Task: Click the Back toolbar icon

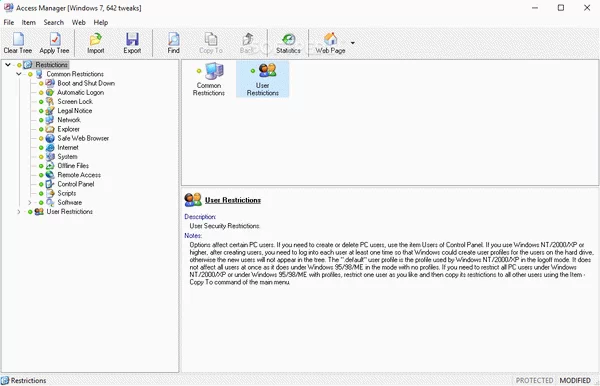Action: pos(248,39)
